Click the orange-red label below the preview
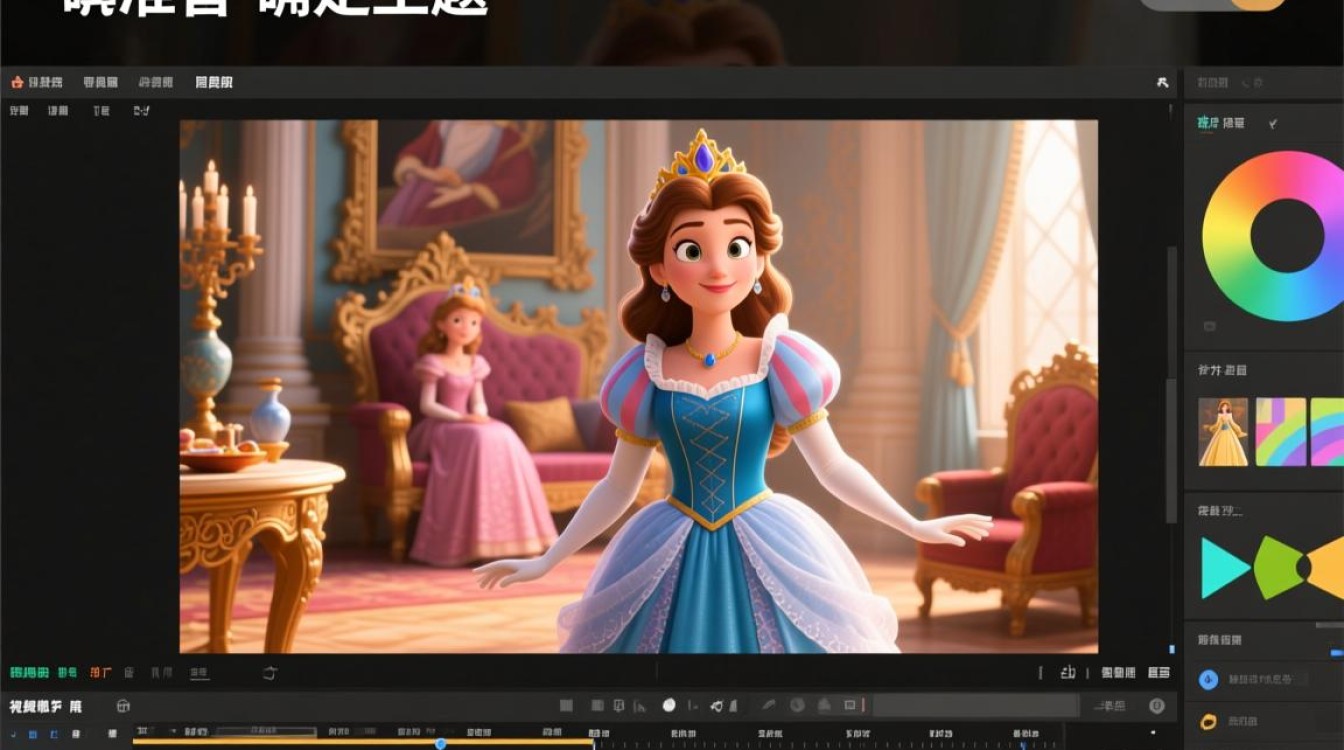Screen dimensions: 1344x750 pos(101,673)
